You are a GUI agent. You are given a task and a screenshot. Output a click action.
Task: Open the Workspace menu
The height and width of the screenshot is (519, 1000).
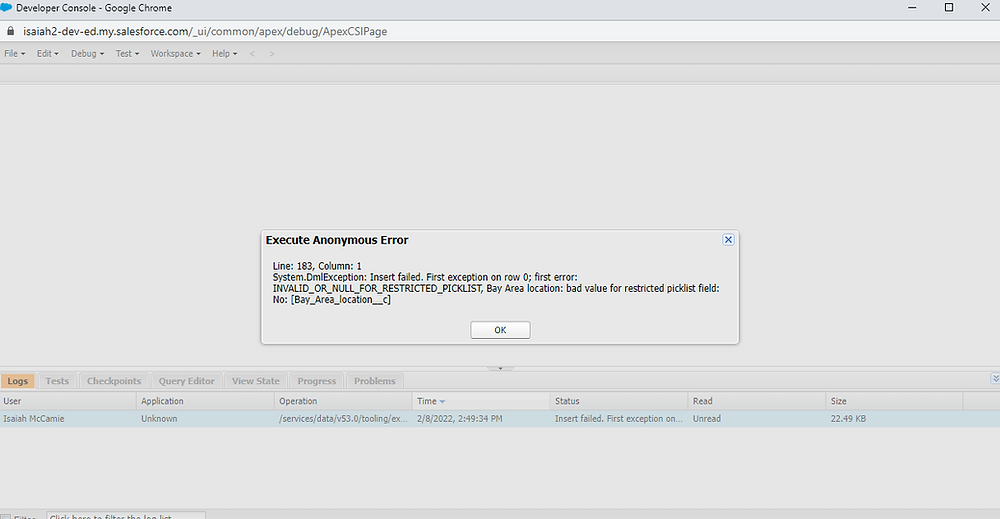(175, 54)
